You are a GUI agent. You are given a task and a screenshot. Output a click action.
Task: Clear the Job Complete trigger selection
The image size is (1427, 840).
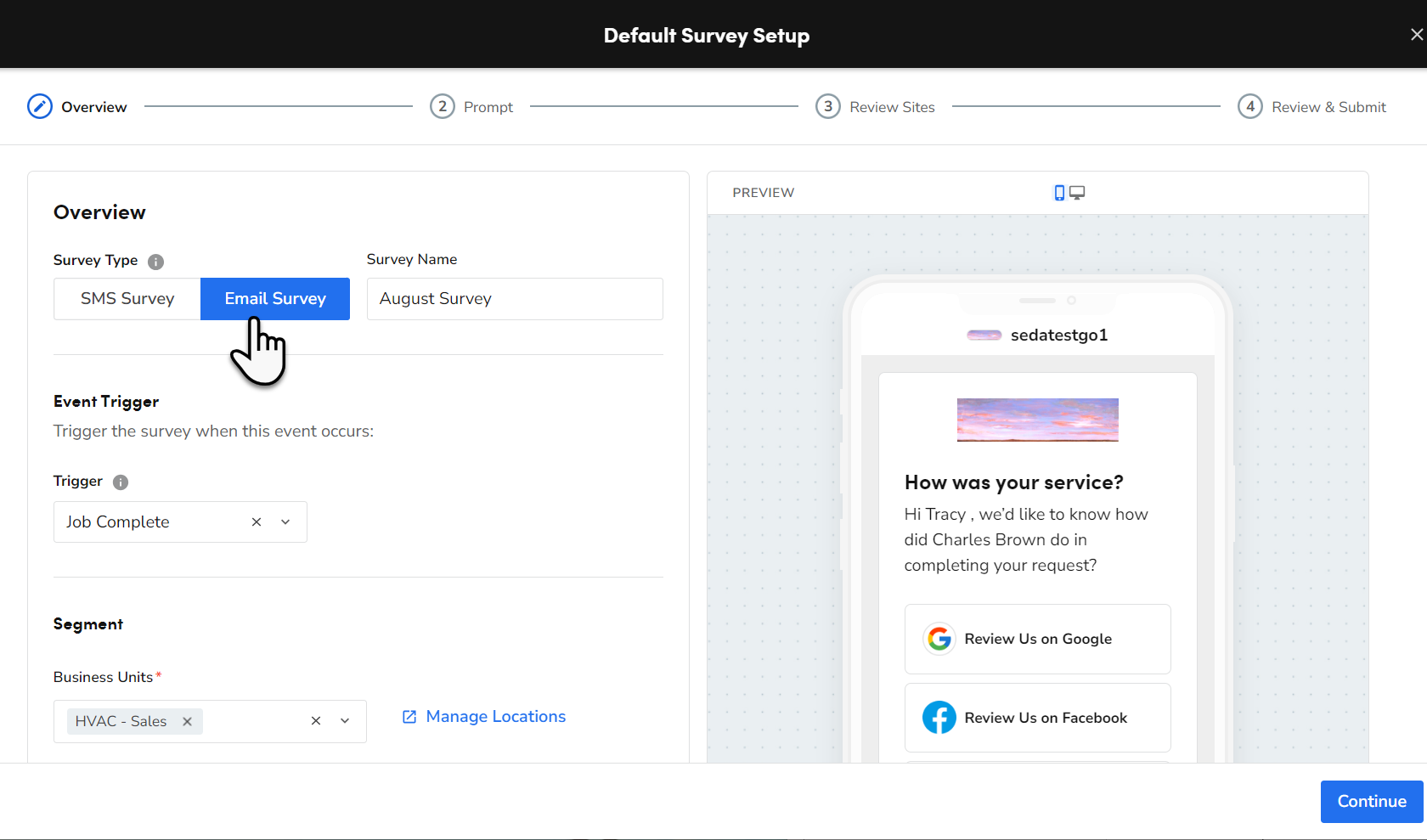tap(256, 521)
